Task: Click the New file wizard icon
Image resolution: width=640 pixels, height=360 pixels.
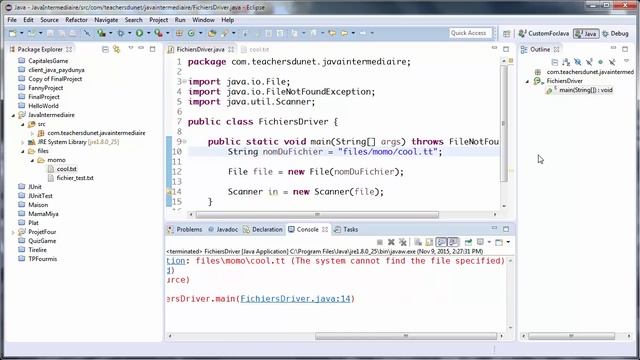Action: point(13,33)
